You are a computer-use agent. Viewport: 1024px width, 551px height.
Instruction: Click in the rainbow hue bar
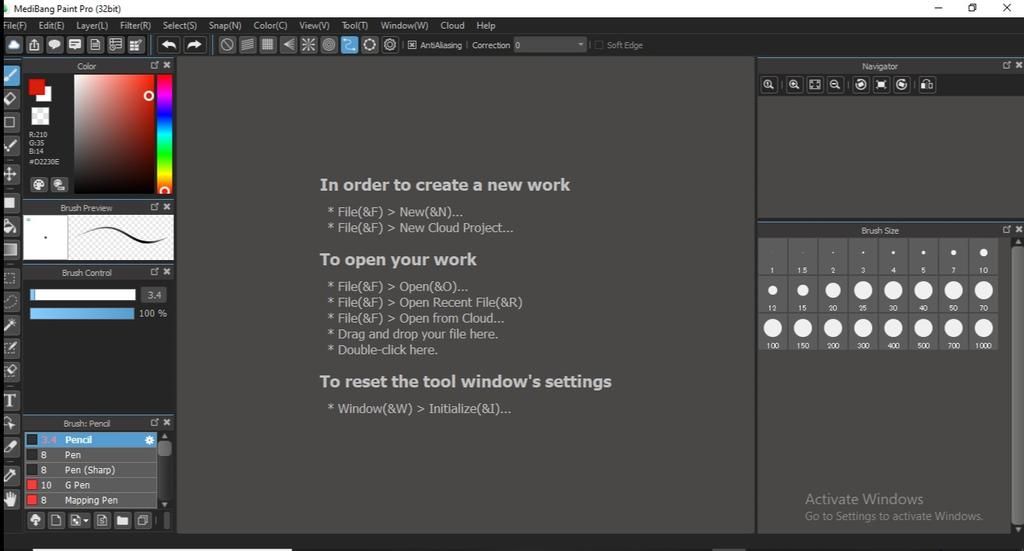pyautogui.click(x=165, y=134)
